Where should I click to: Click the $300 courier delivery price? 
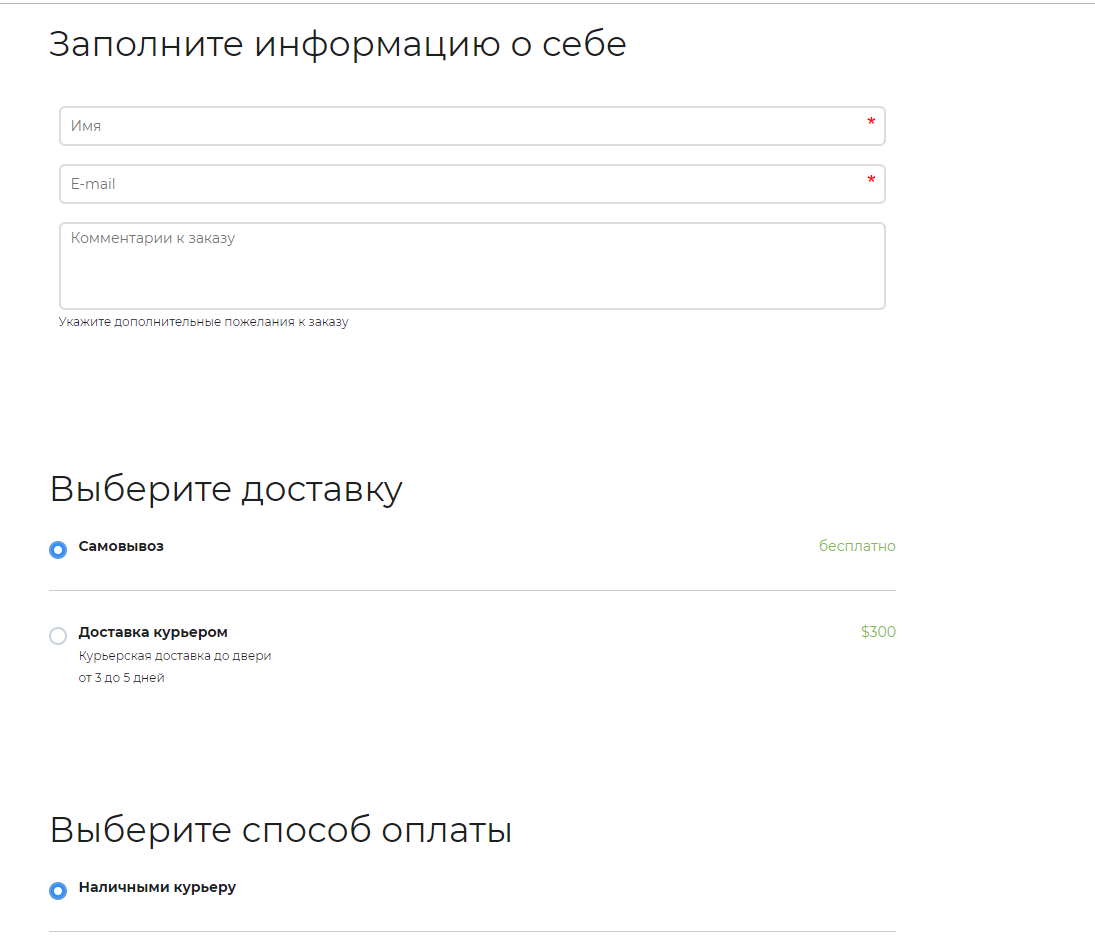coord(878,632)
